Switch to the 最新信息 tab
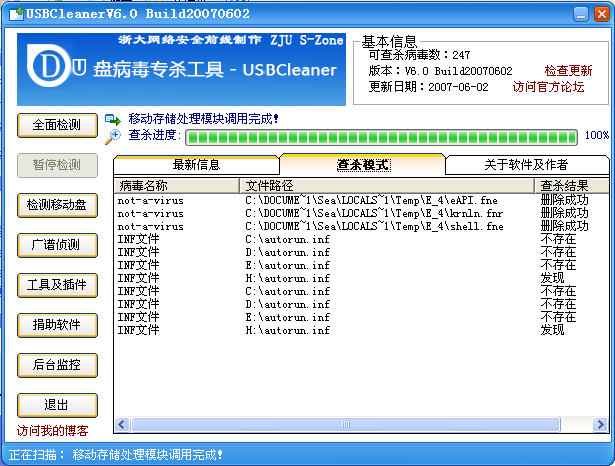This screenshot has height=466, width=615. [196, 165]
